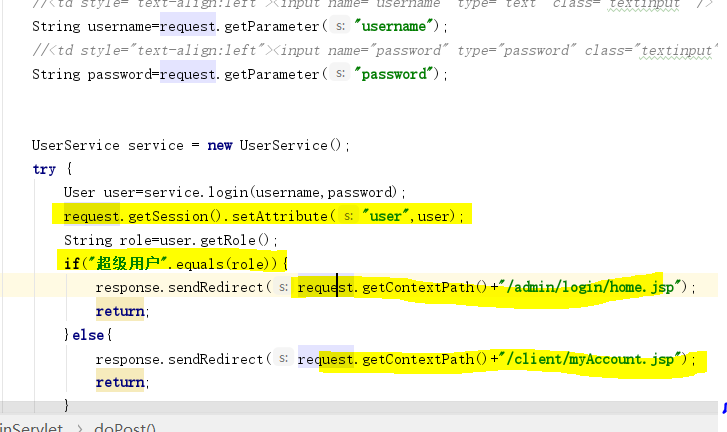The width and height of the screenshot is (727, 432).
Task: Click the "username" string literal in getParameter
Action: (x=394, y=26)
